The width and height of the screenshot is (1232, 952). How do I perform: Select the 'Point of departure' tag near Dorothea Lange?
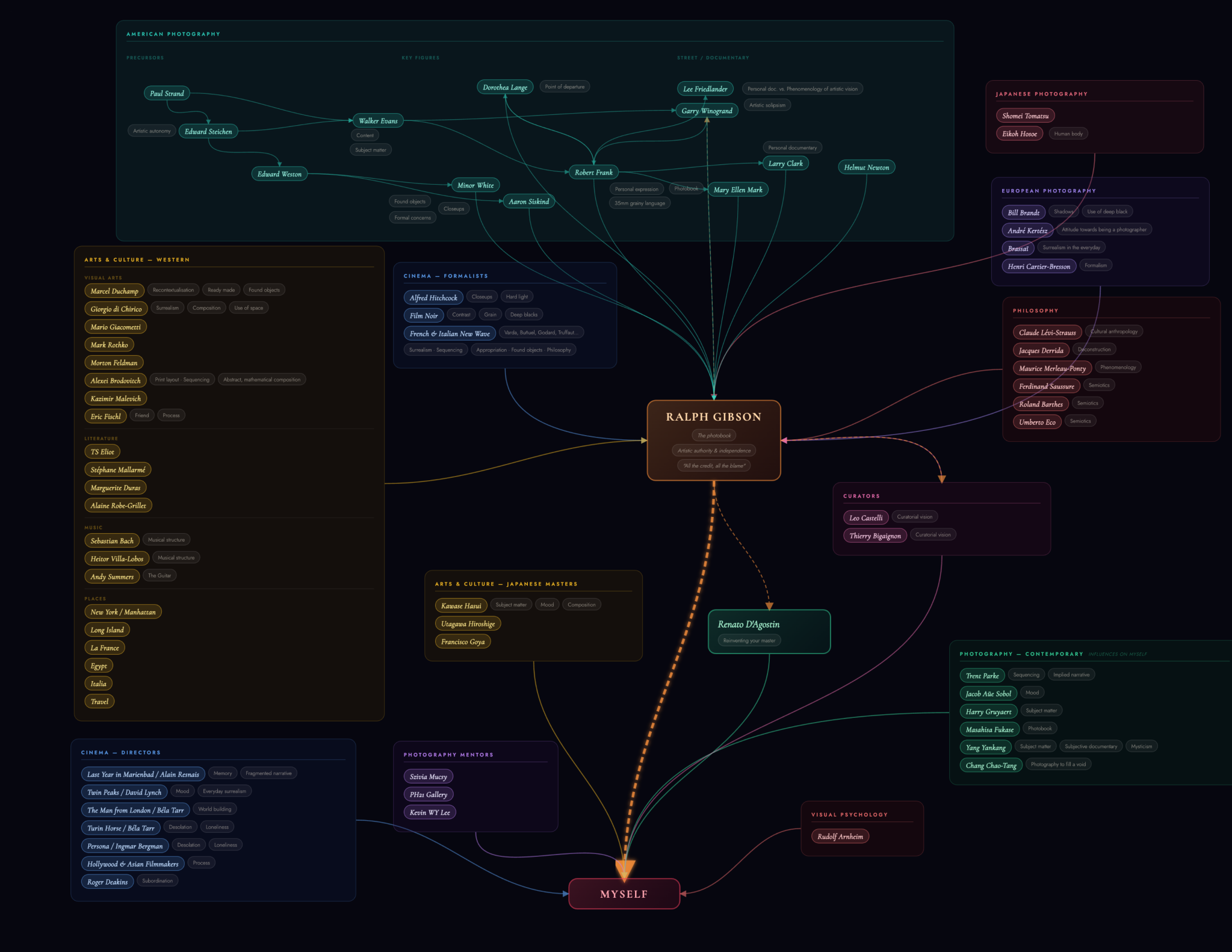[x=564, y=86]
